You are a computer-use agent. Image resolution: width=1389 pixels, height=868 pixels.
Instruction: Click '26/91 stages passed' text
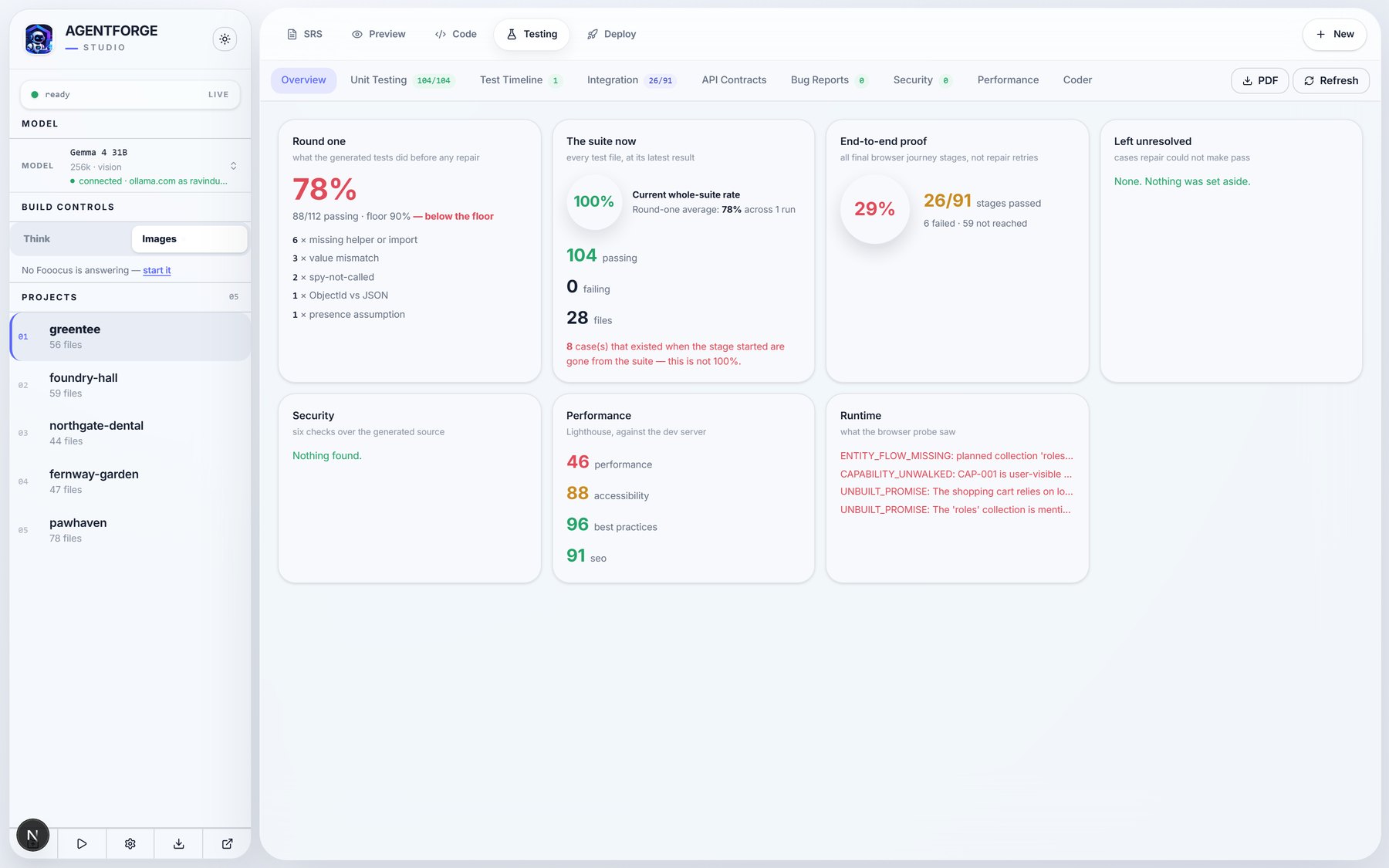982,201
